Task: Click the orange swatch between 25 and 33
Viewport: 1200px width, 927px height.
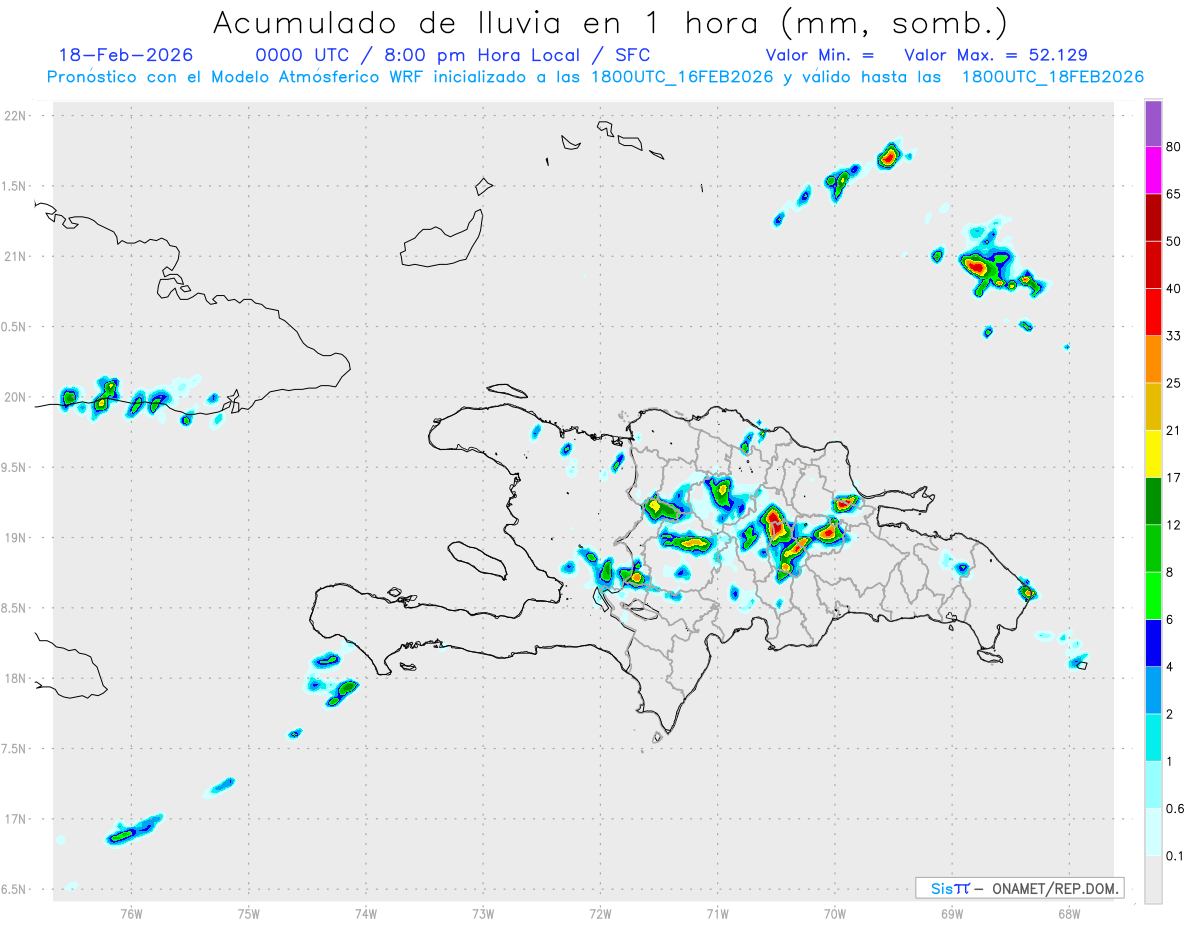Action: pyautogui.click(x=1153, y=359)
